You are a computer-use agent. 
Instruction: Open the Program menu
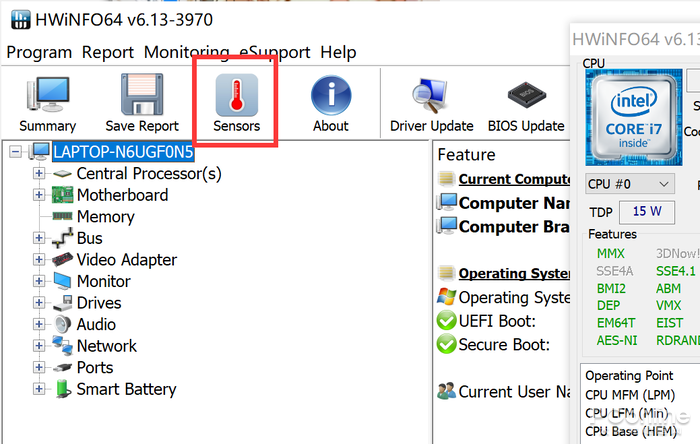coord(39,52)
